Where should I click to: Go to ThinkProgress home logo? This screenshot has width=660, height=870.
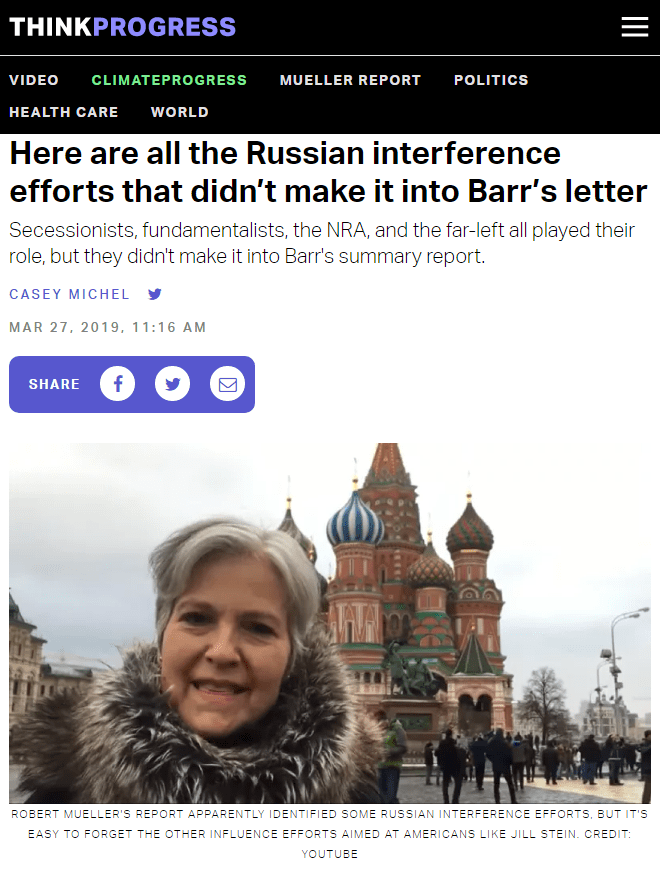pos(123,27)
